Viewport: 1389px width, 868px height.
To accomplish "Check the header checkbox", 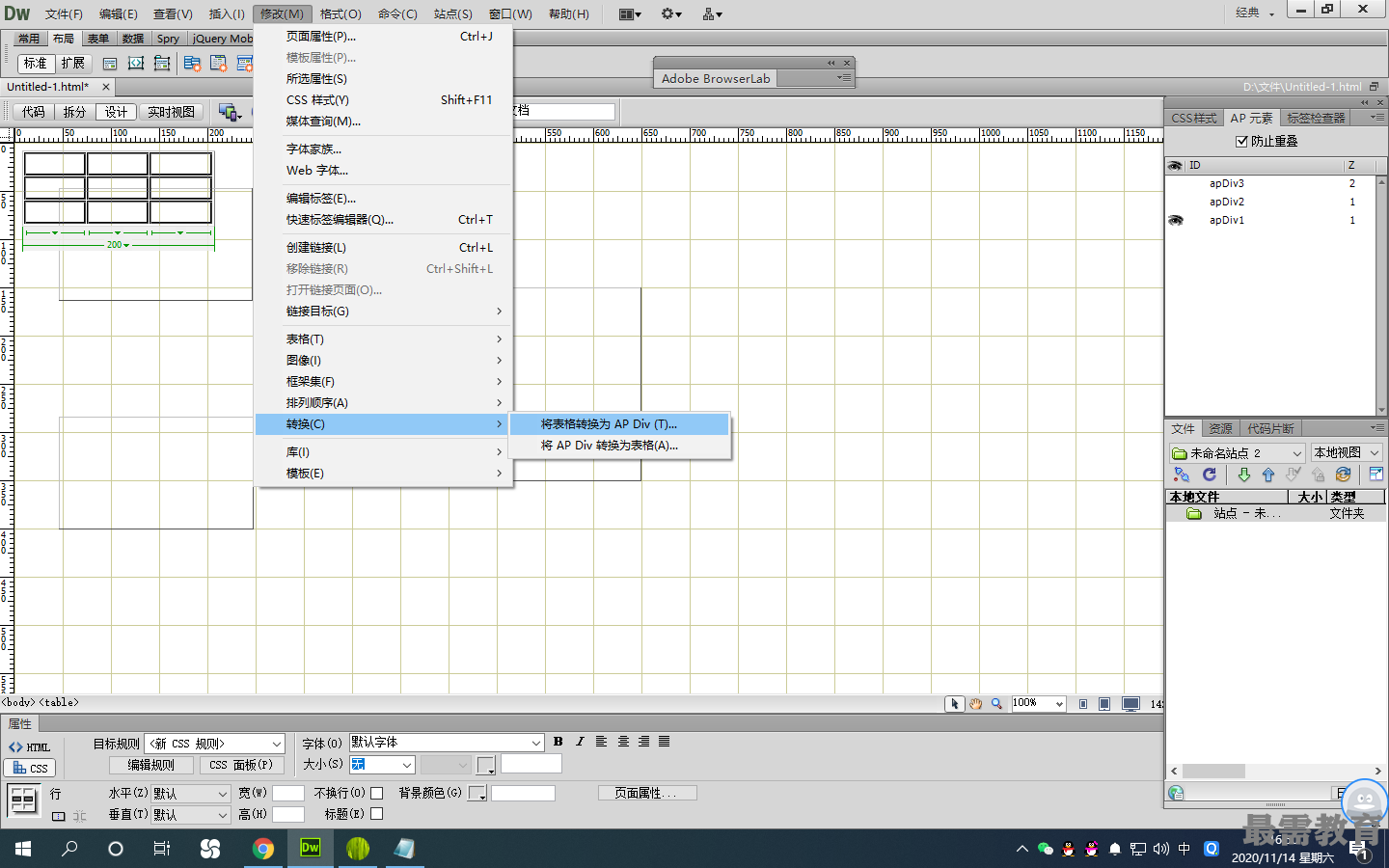I will [377, 814].
